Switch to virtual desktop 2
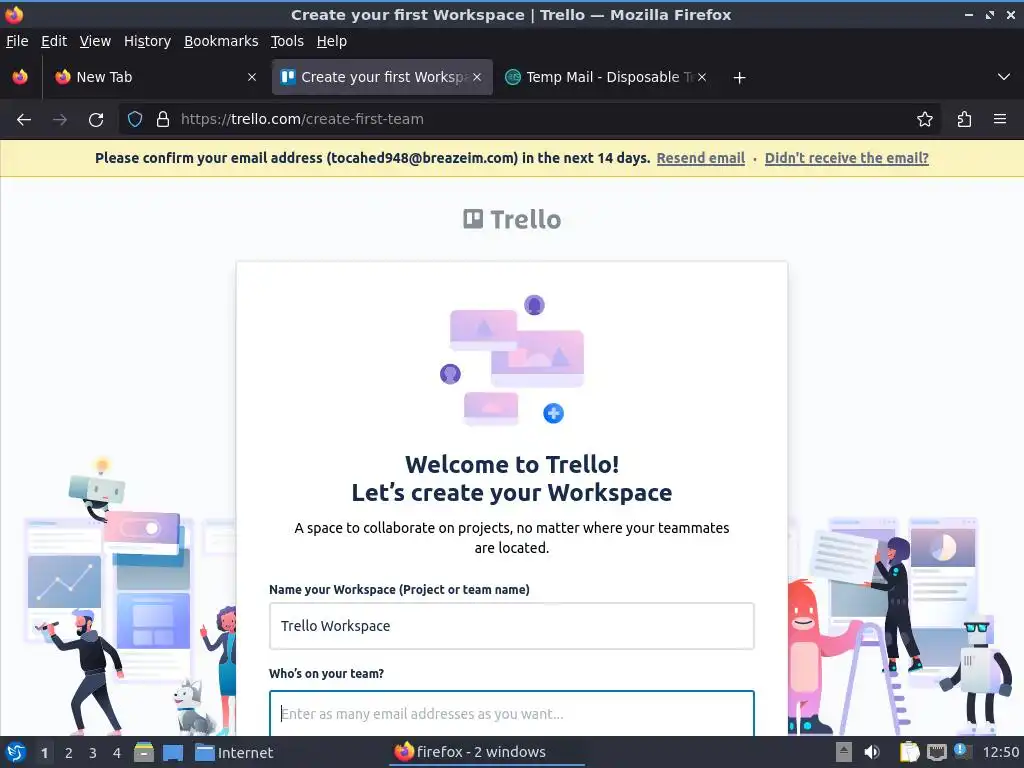1024x768 pixels. (69, 753)
